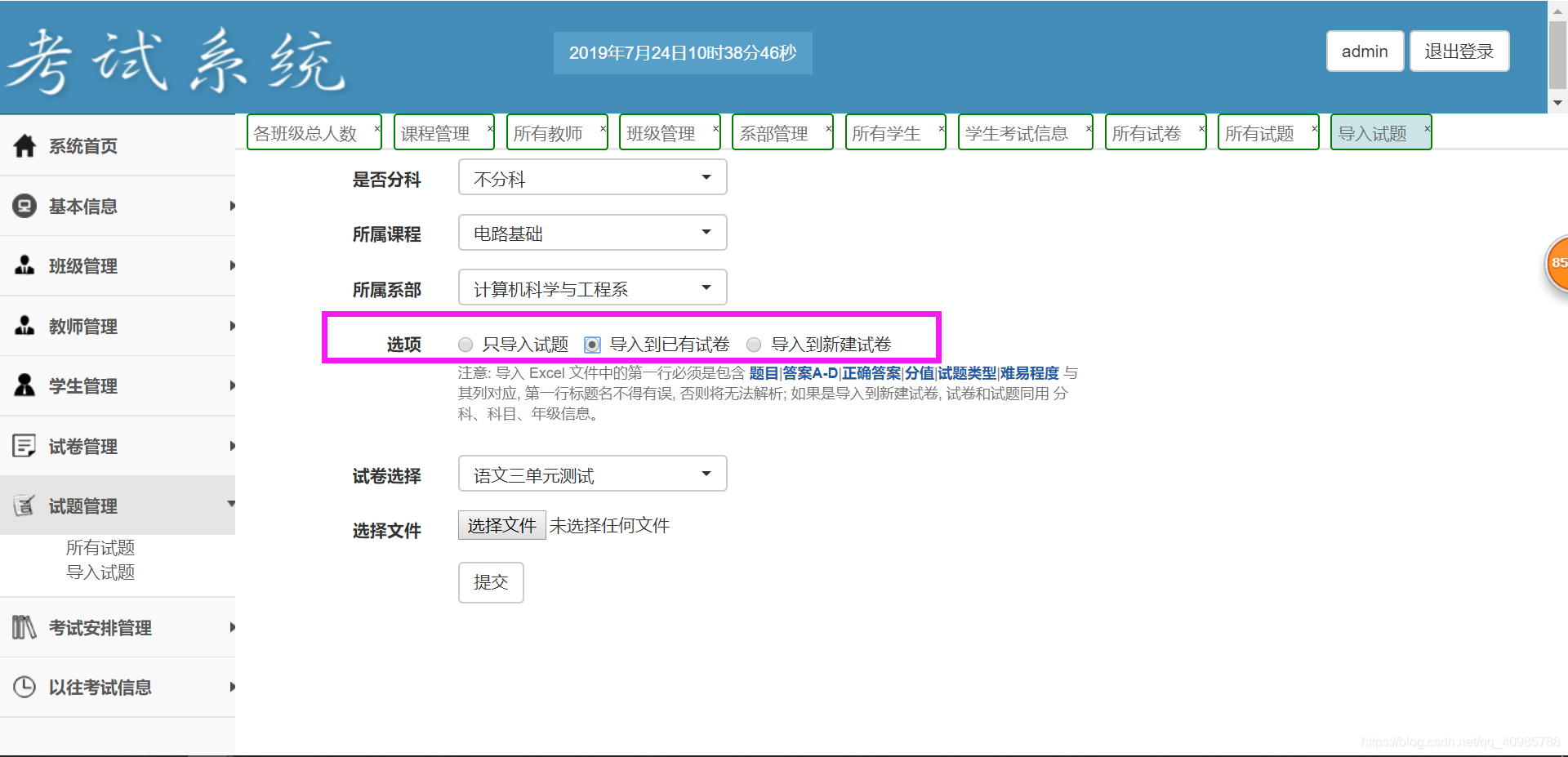Expand the 以往考试信息 sidebar arrow

(232, 687)
